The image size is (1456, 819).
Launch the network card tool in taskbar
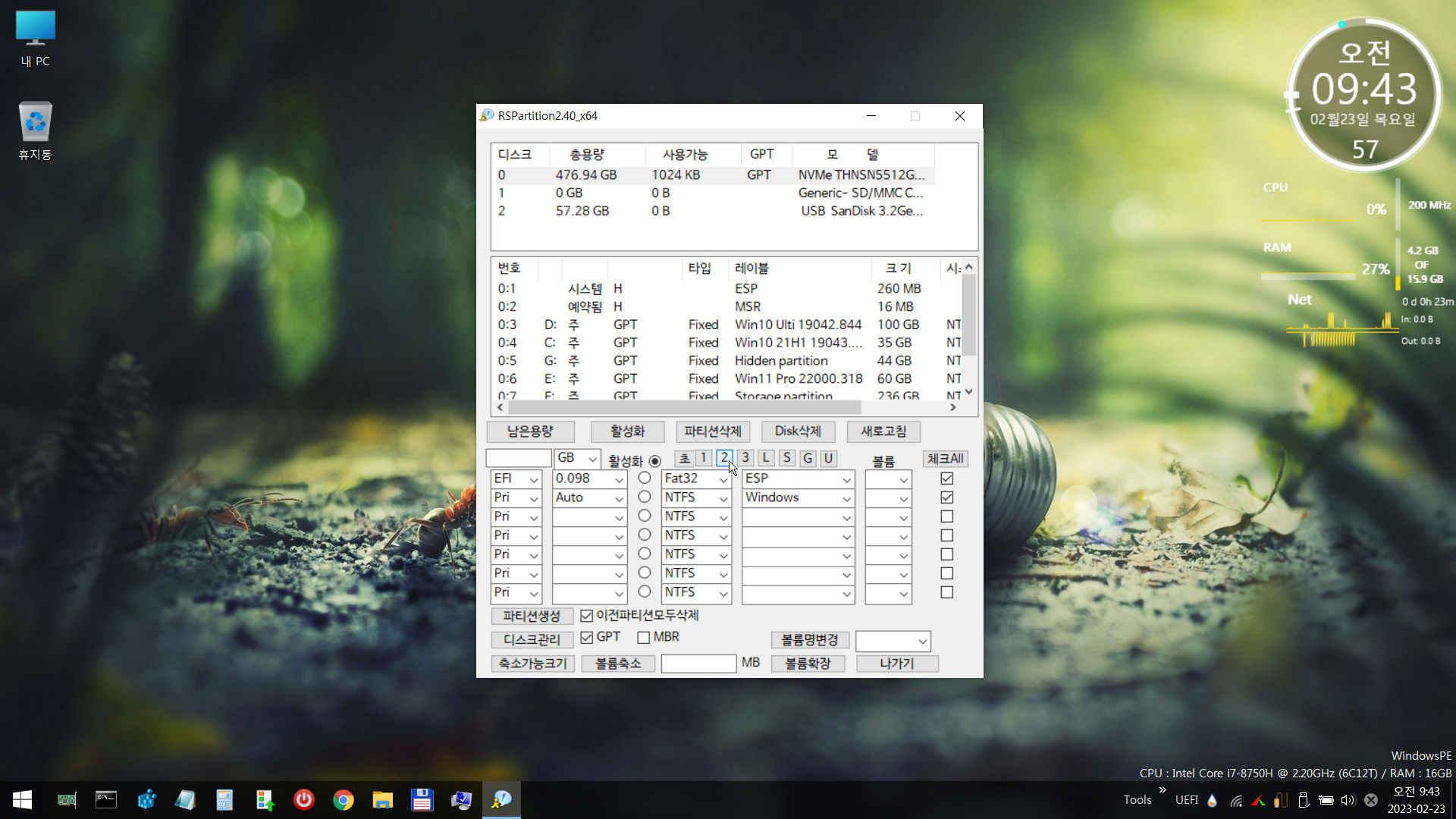click(67, 800)
